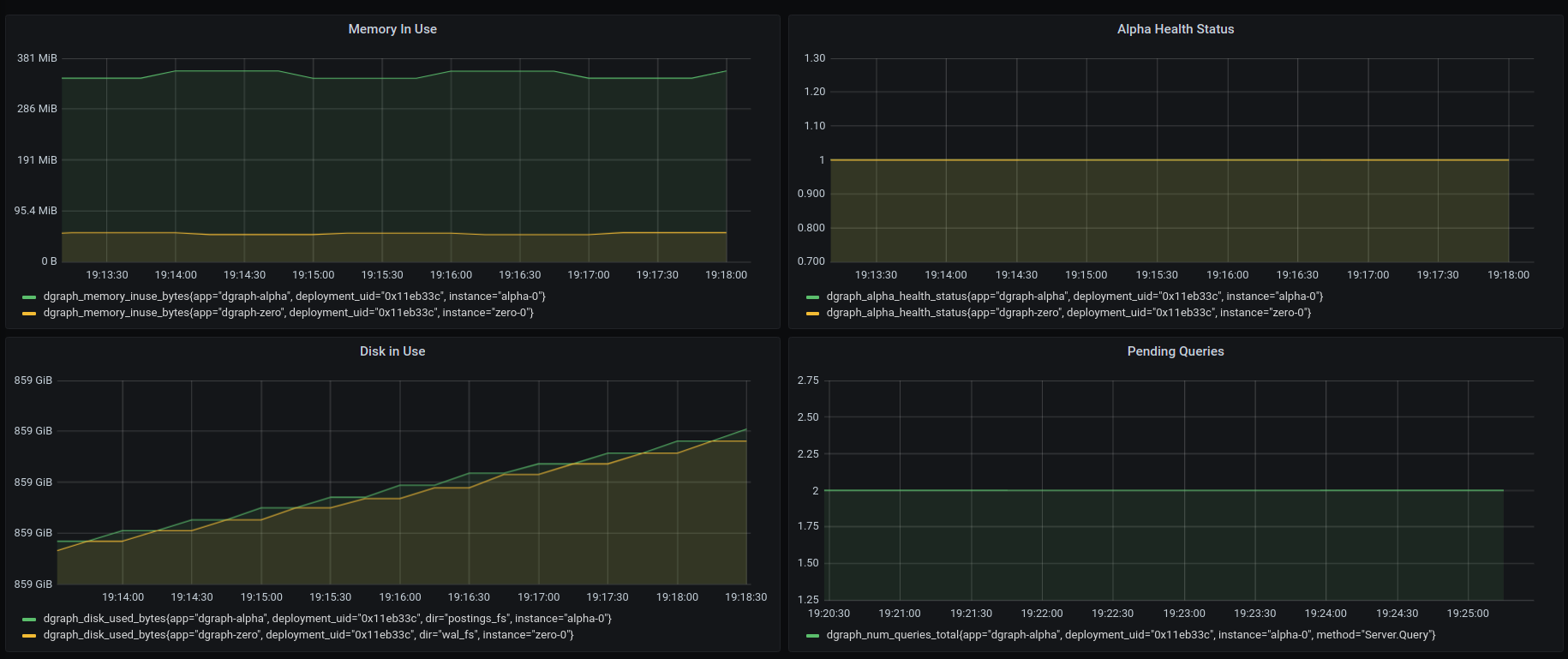Click green swatch for alpha health alpha-0 series
The width and height of the screenshot is (1568, 659).
[x=812, y=297]
